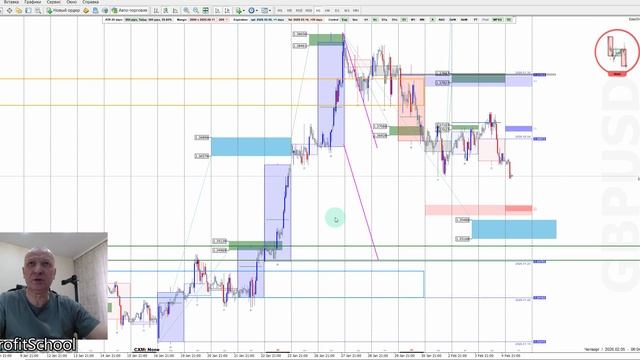Switch chart to candlestick mode
Viewport: 640px width, 360px height.
coord(166,10)
